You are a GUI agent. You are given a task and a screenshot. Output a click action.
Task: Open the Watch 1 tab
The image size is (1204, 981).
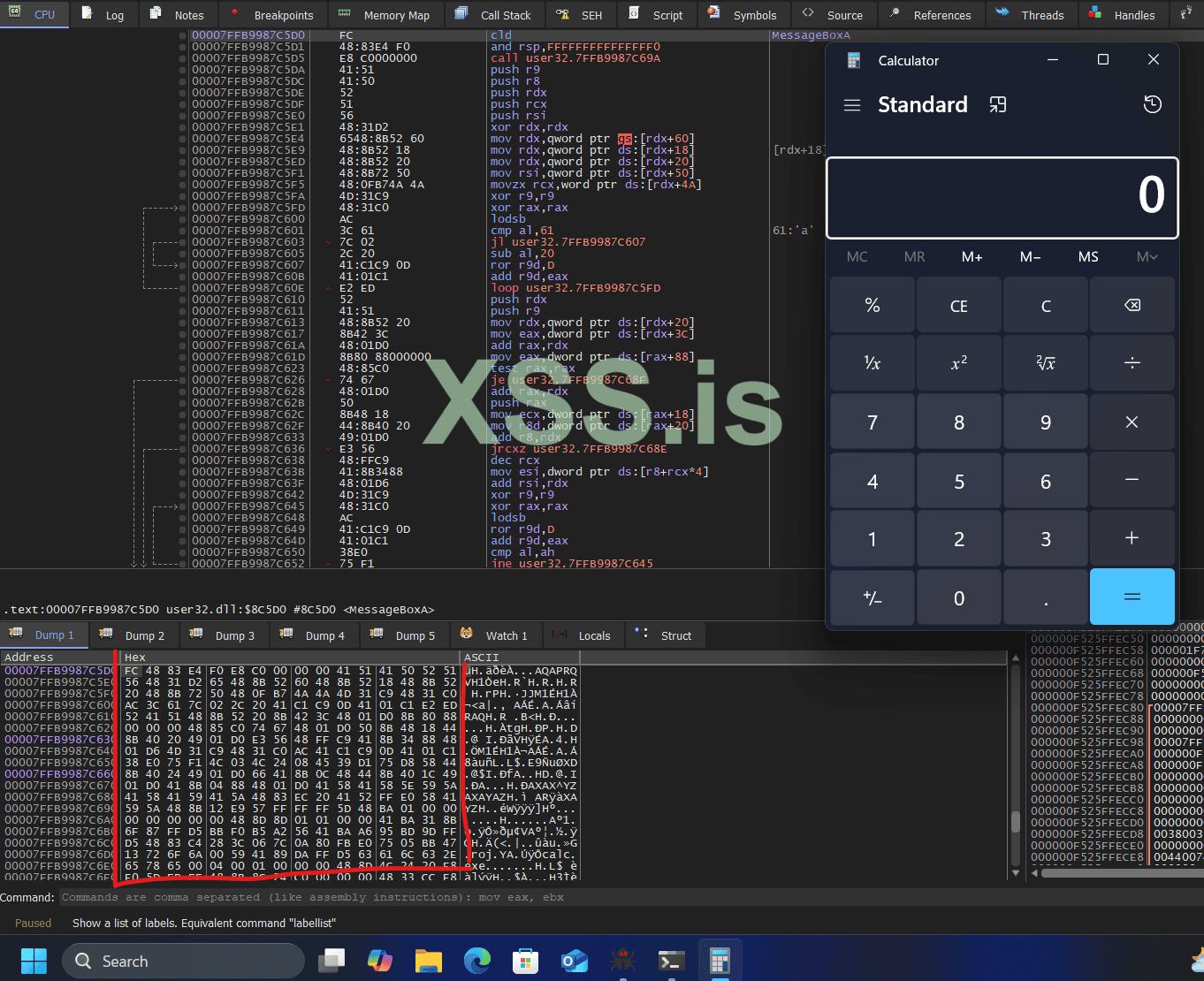tap(506, 635)
